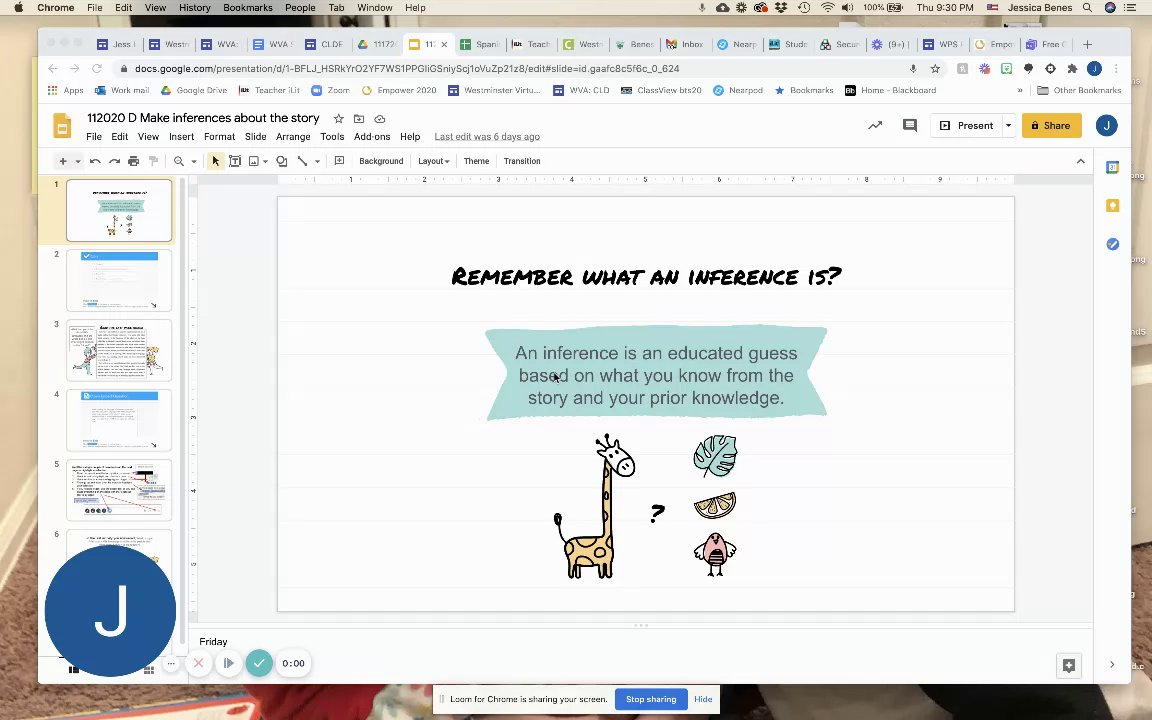Select the Text box tool
1152x720 pixels.
click(x=235, y=161)
